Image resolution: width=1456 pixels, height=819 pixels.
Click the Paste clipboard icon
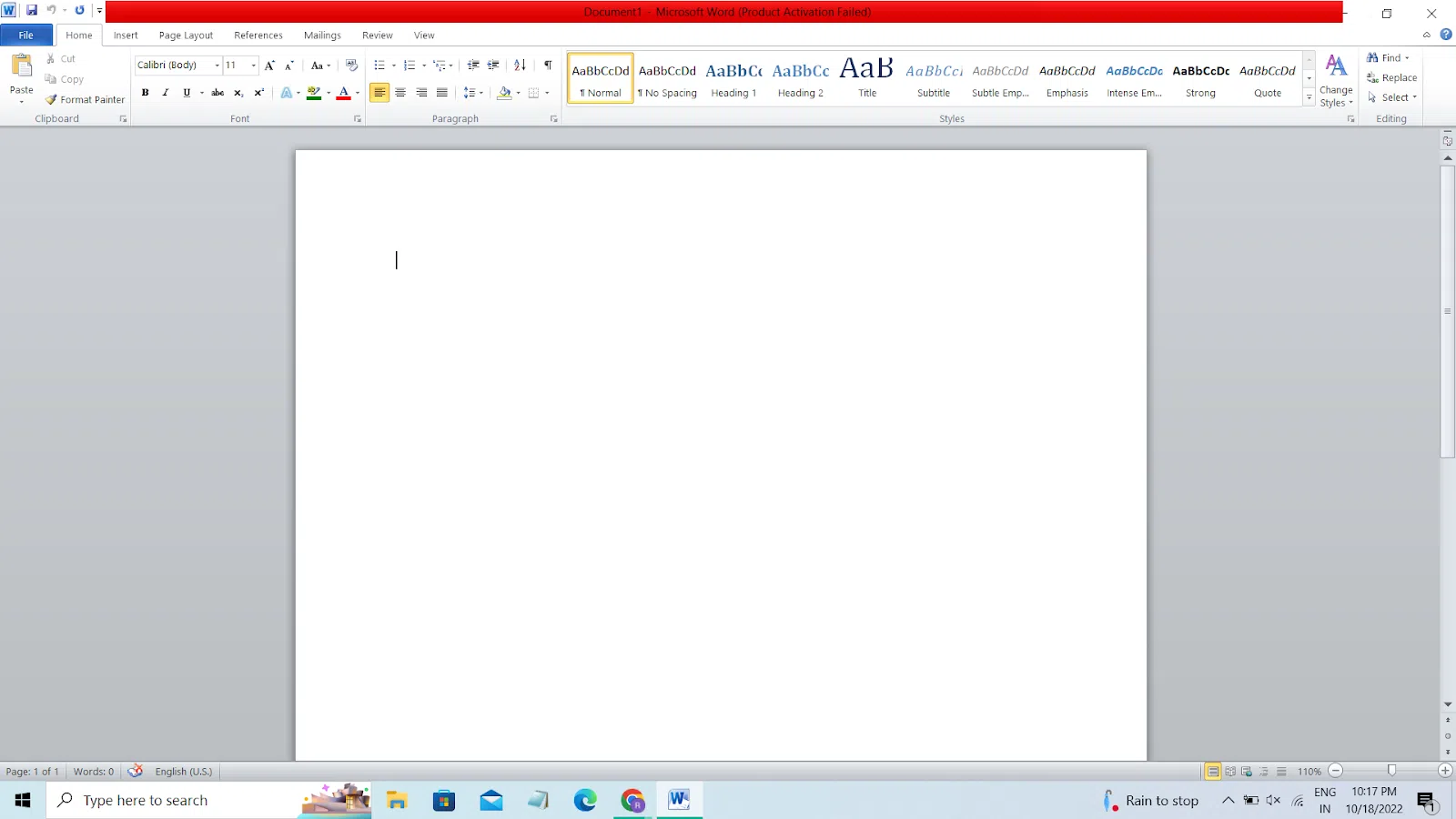click(21, 66)
